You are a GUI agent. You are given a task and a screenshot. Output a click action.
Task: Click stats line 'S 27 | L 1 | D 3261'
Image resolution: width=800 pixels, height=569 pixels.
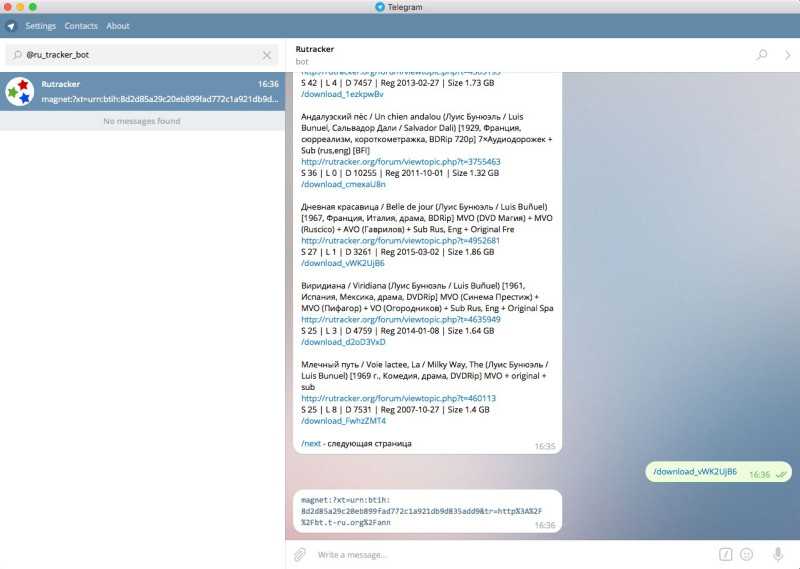click(397, 252)
